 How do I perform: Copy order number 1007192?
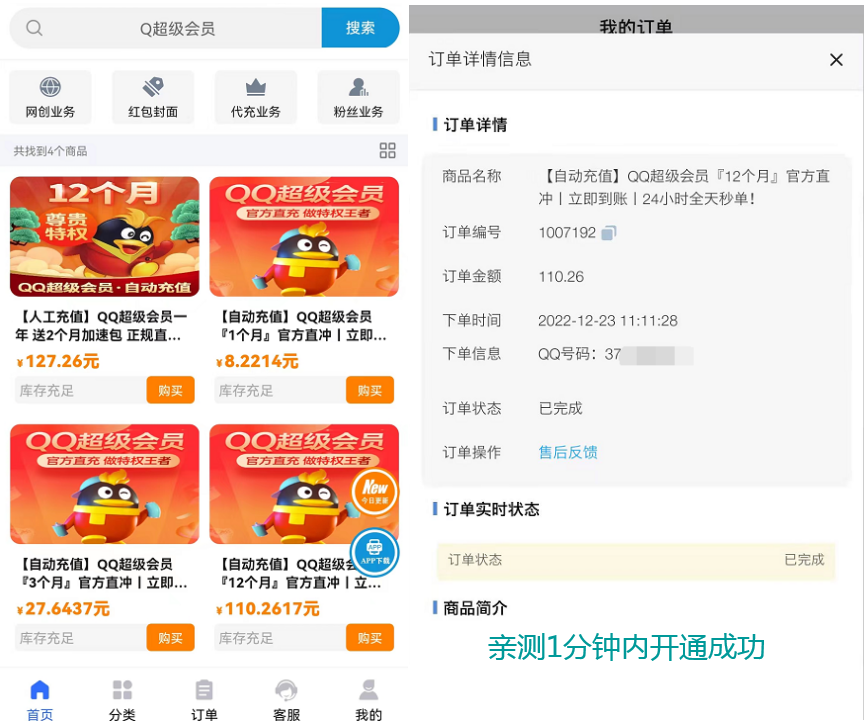(609, 233)
